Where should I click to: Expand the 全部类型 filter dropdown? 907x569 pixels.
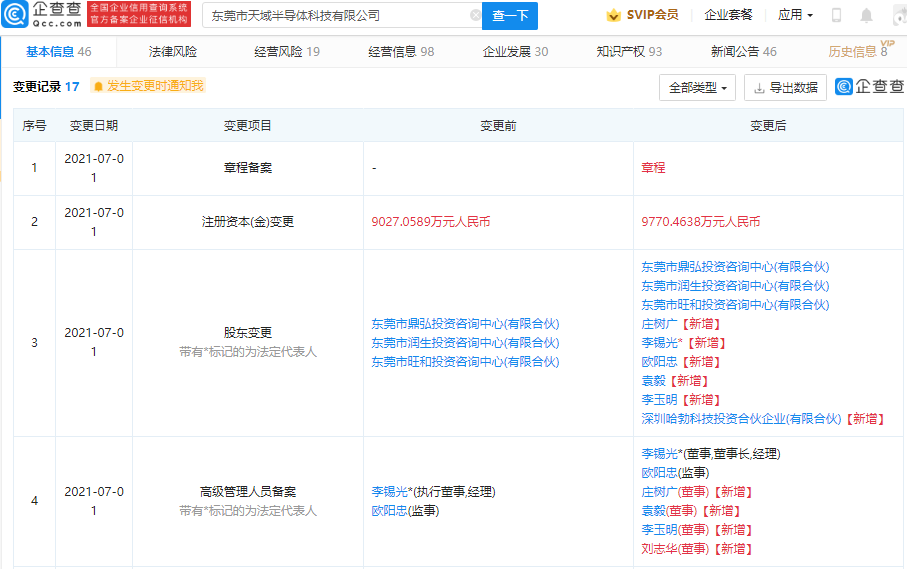coord(697,88)
